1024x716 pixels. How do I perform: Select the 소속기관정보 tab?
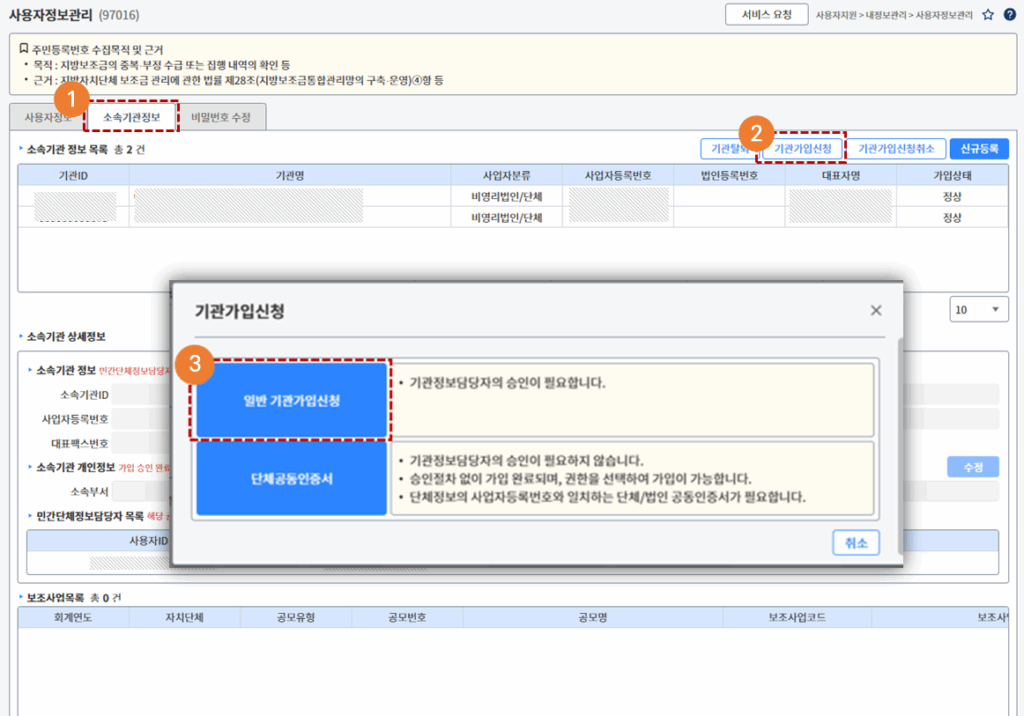tap(131, 117)
